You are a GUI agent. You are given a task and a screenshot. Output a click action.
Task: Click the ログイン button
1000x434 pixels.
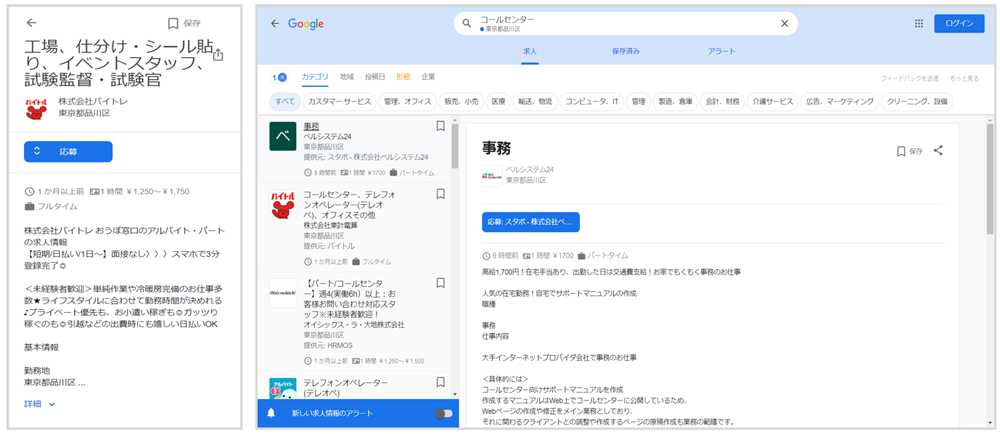point(959,24)
